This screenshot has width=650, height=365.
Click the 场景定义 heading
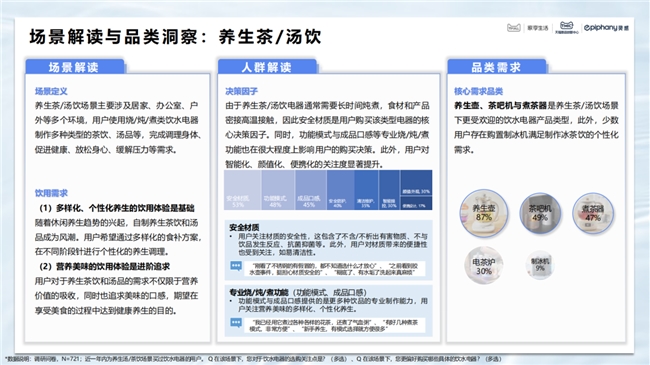click(x=51, y=91)
